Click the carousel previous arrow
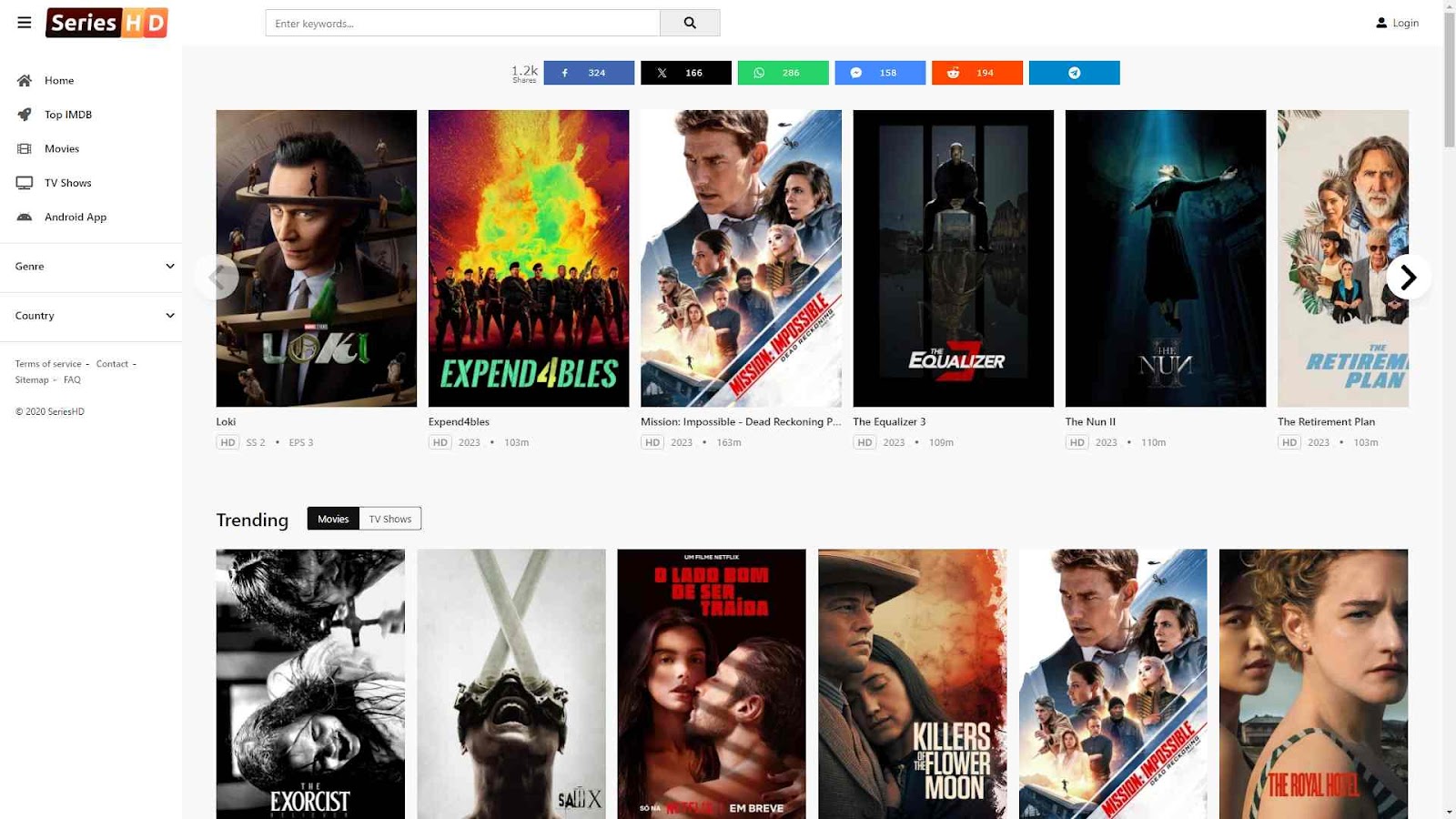 coord(217,277)
